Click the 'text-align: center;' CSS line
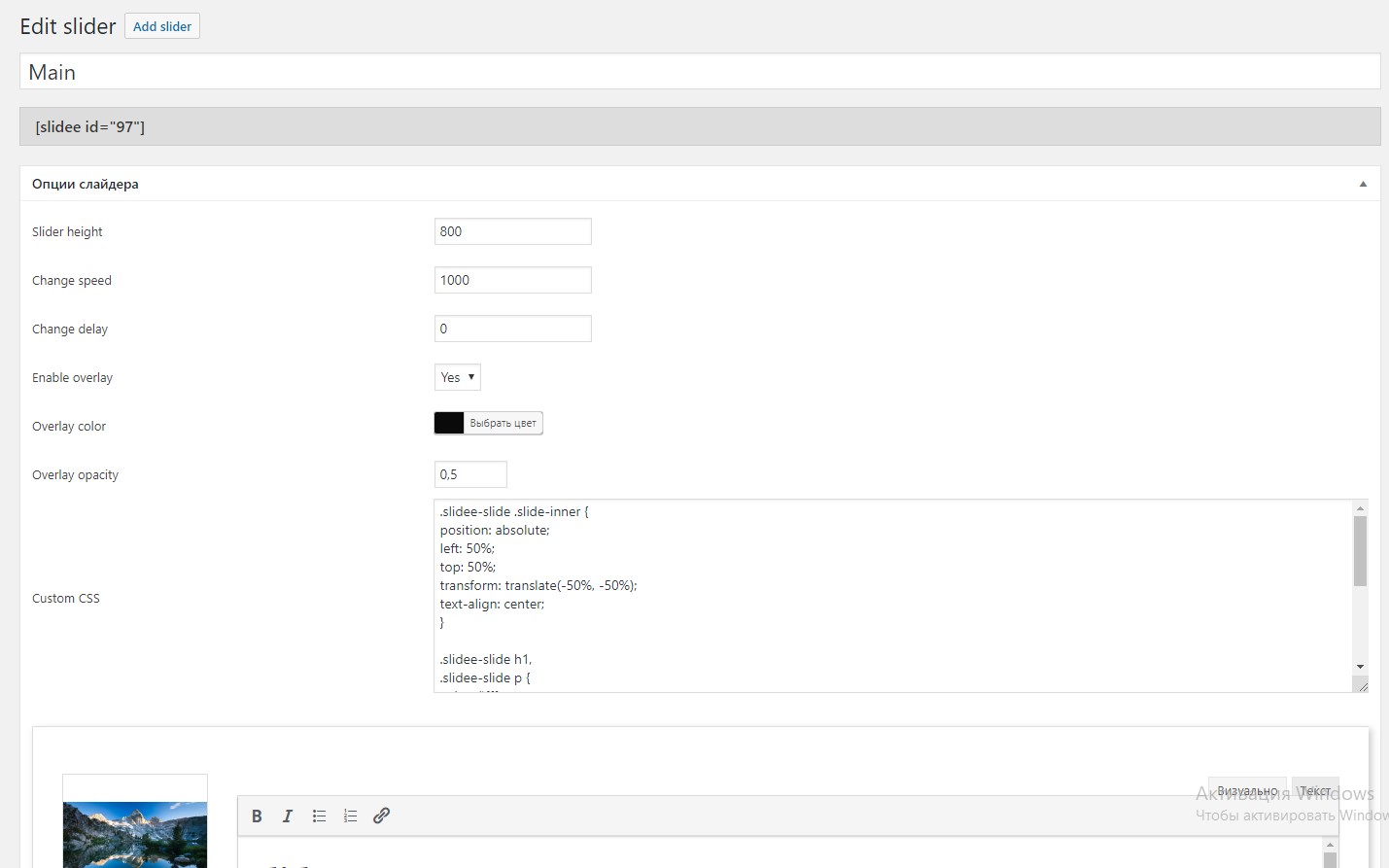The width and height of the screenshot is (1389, 868). point(492,604)
